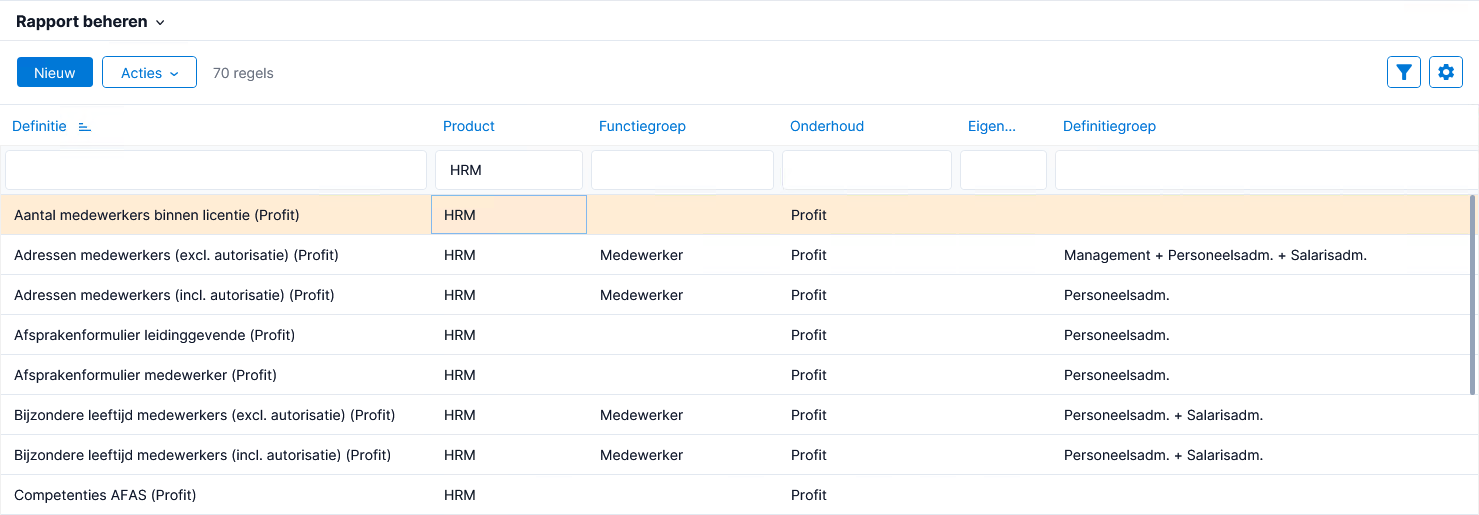This screenshot has height=515, width=1479.
Task: Open the settings gear icon
Action: [x=1446, y=72]
